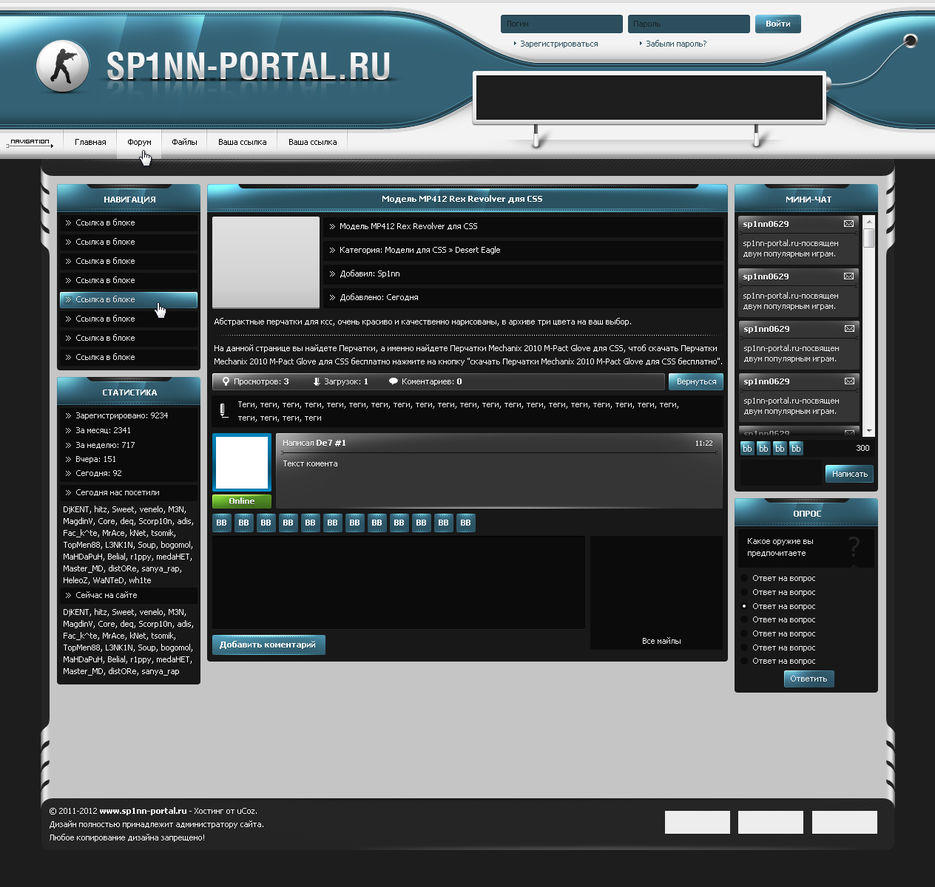Screen dimensions: 935x887
Task: Click the comment timestamp 11:22
Action: click(704, 443)
